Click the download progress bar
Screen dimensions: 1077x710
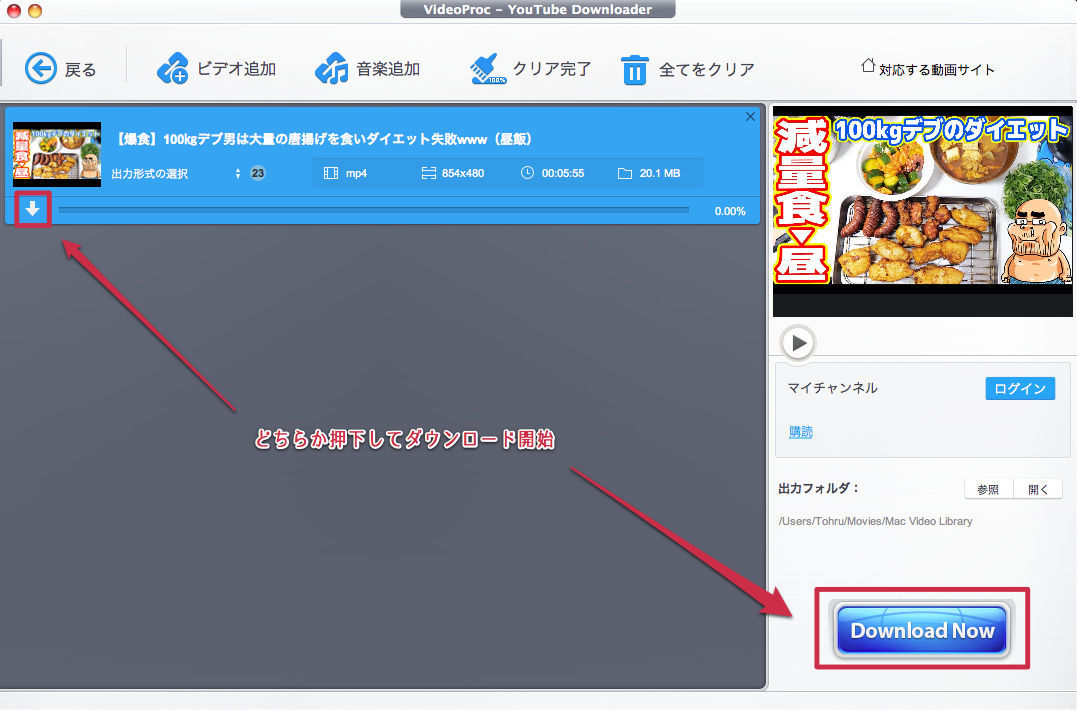coord(374,210)
